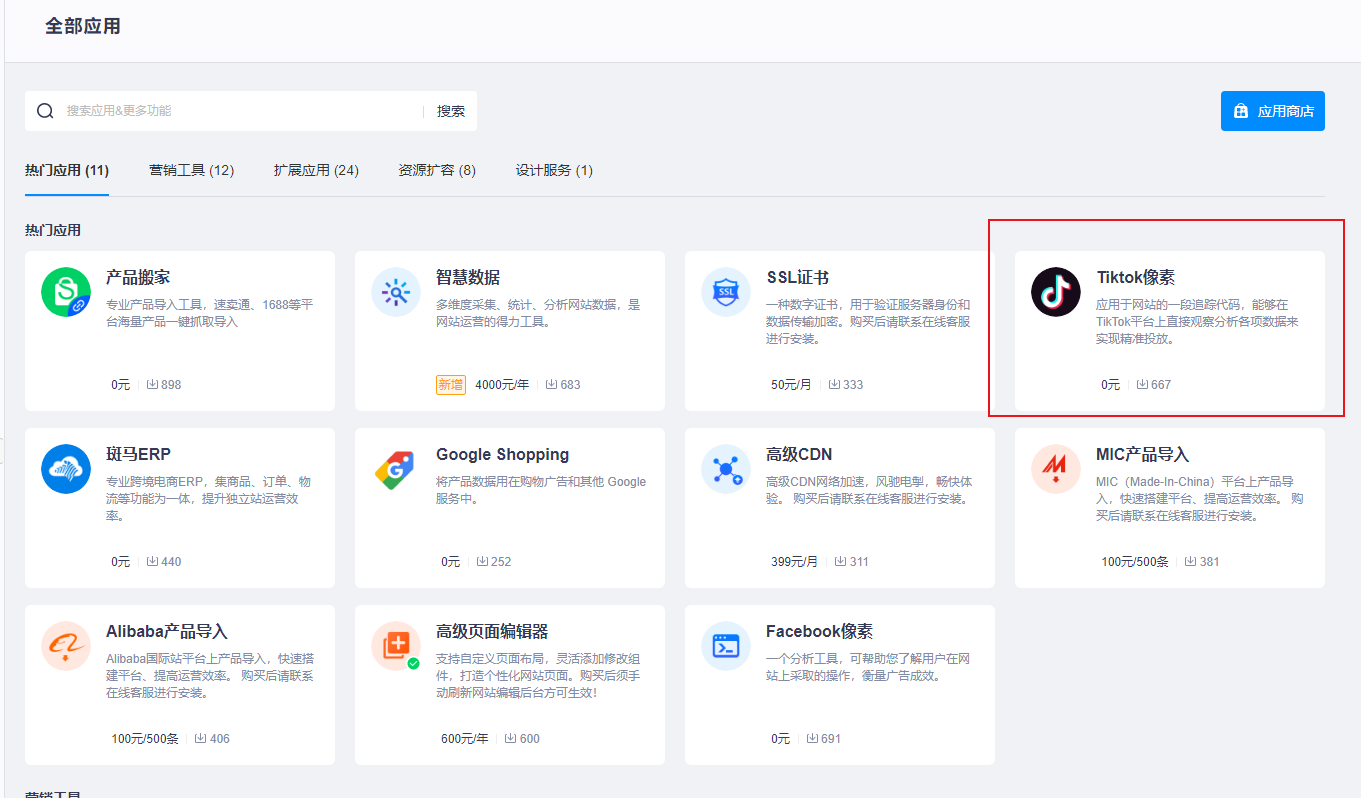Switch to the 营销工具 (12) tab
This screenshot has height=798, width=1361.
click(x=191, y=170)
